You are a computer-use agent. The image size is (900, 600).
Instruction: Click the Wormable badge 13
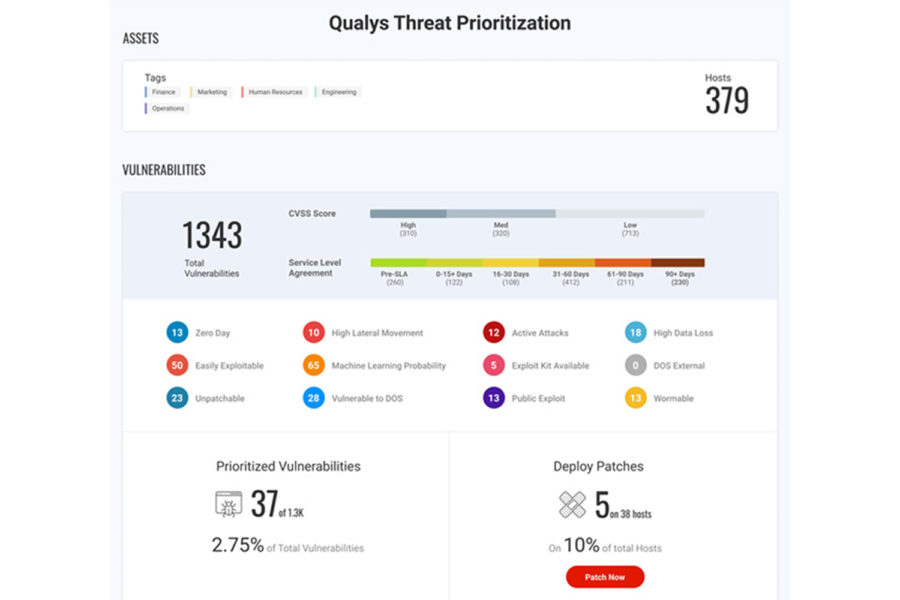pos(635,398)
